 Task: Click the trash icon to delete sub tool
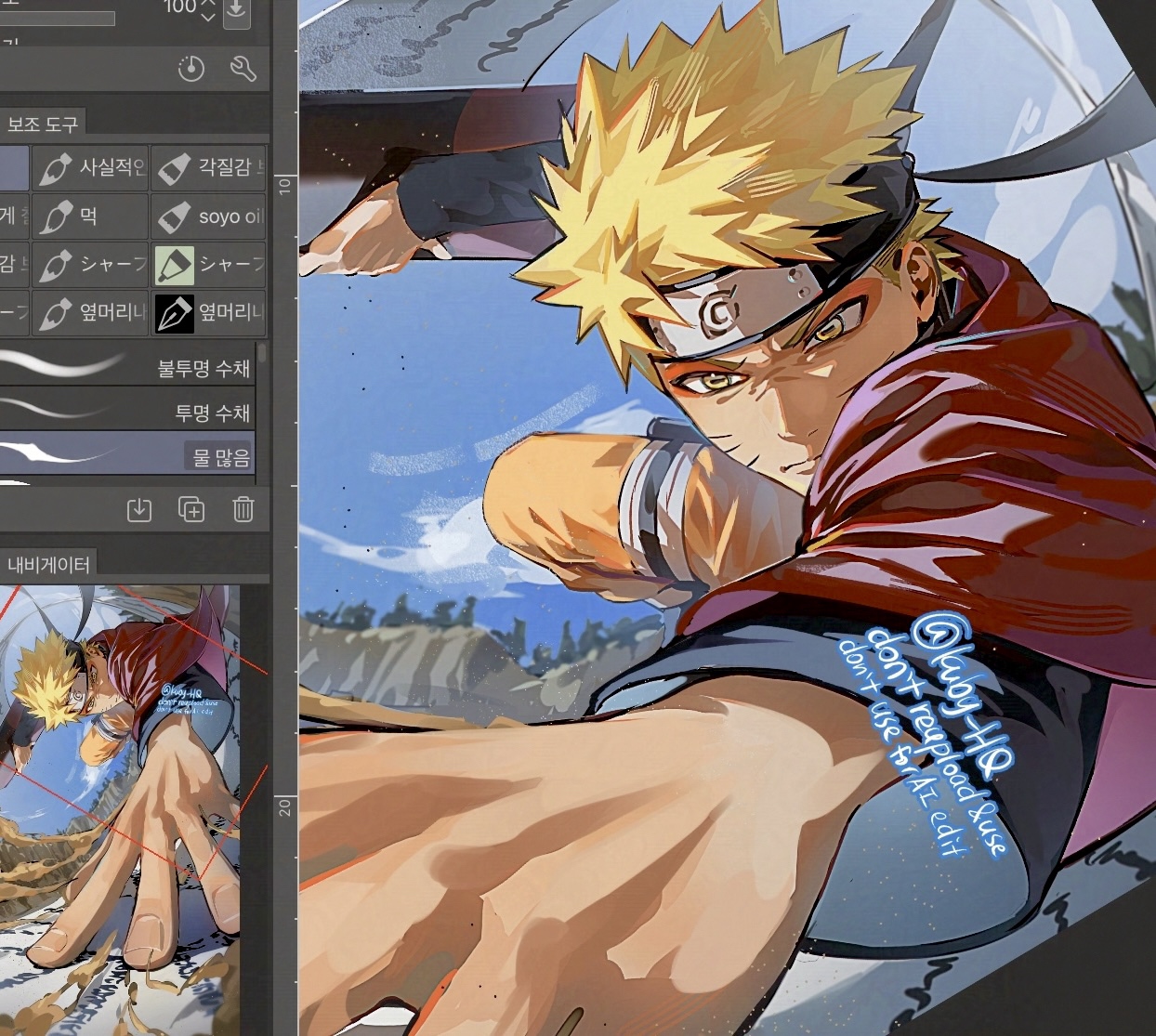click(243, 509)
